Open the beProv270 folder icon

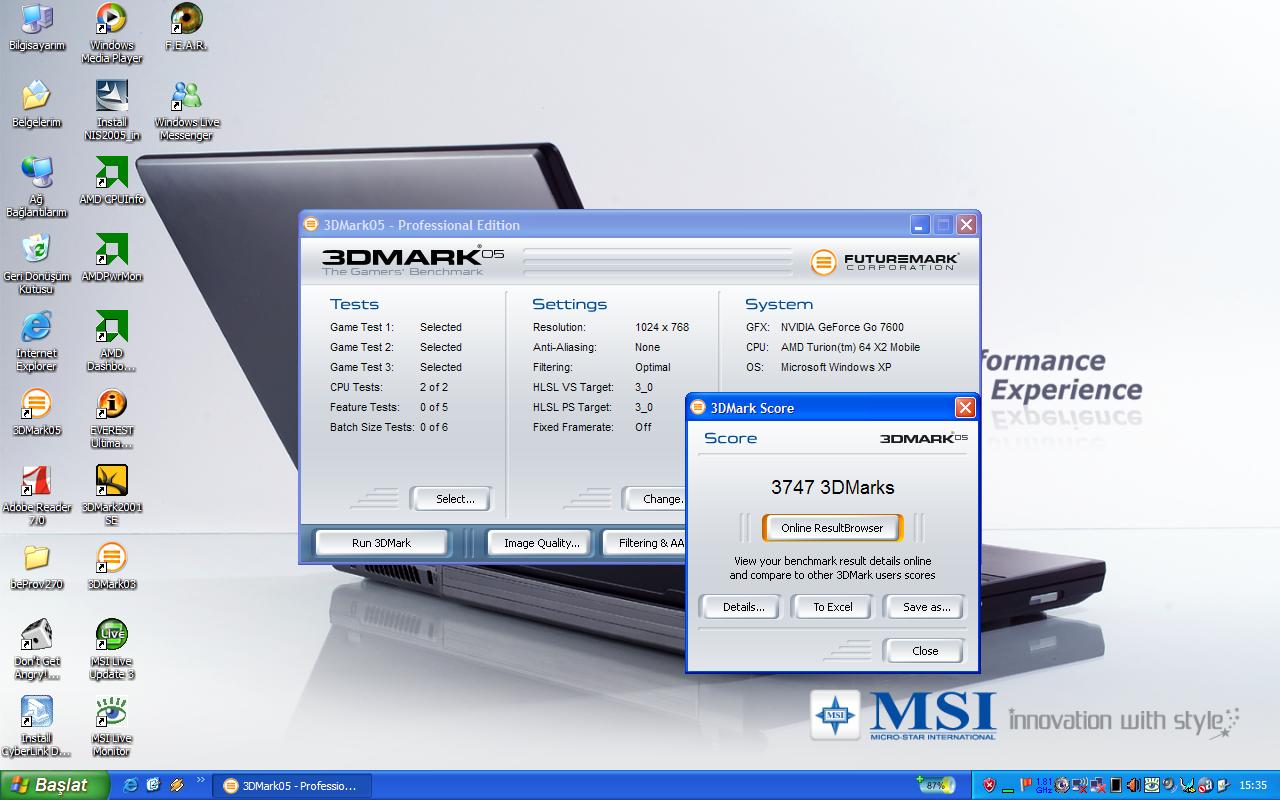[37, 567]
